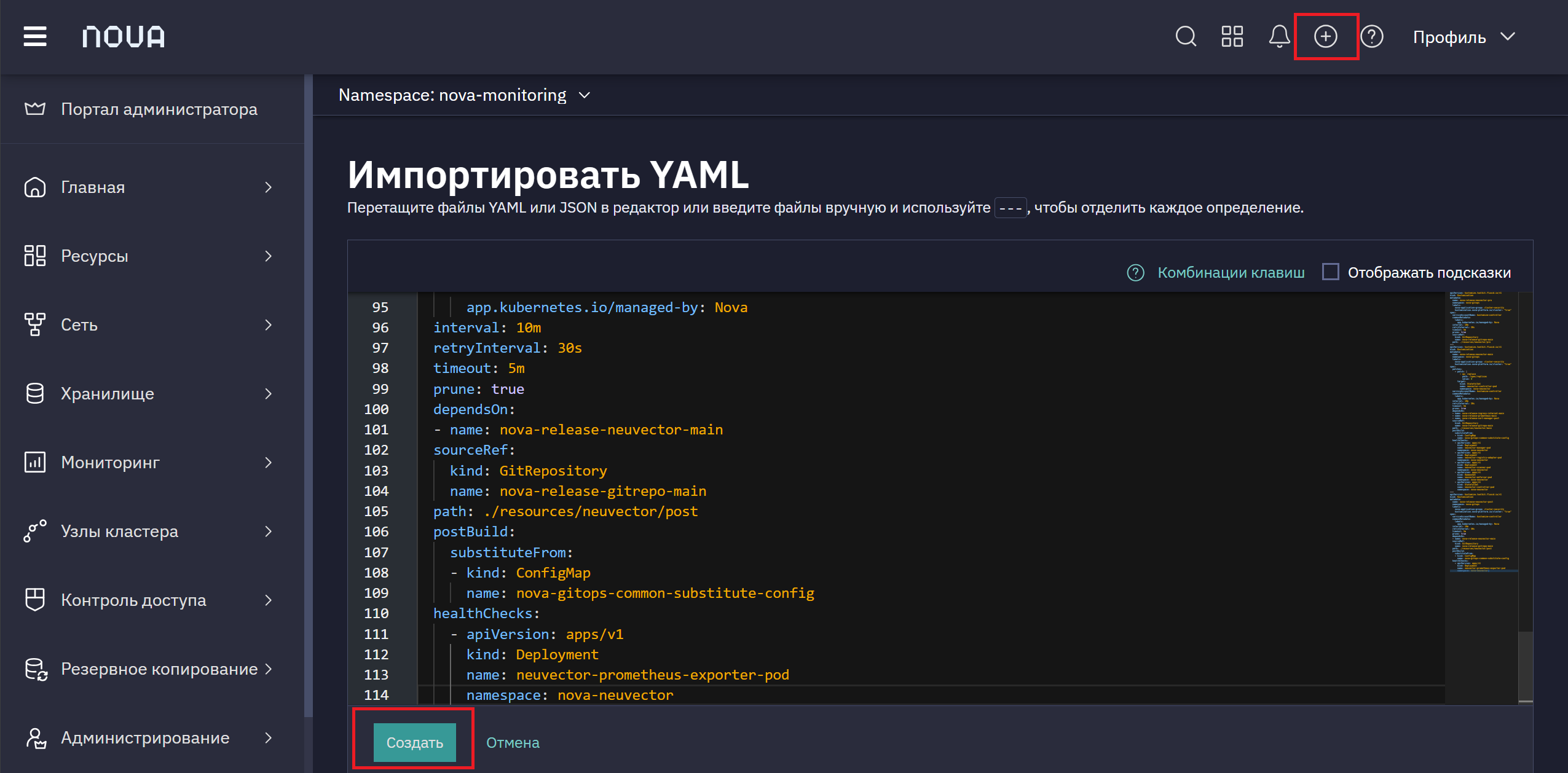Image resolution: width=1568 pixels, height=773 pixels.
Task: Open the applications grid icon
Action: tap(1232, 36)
